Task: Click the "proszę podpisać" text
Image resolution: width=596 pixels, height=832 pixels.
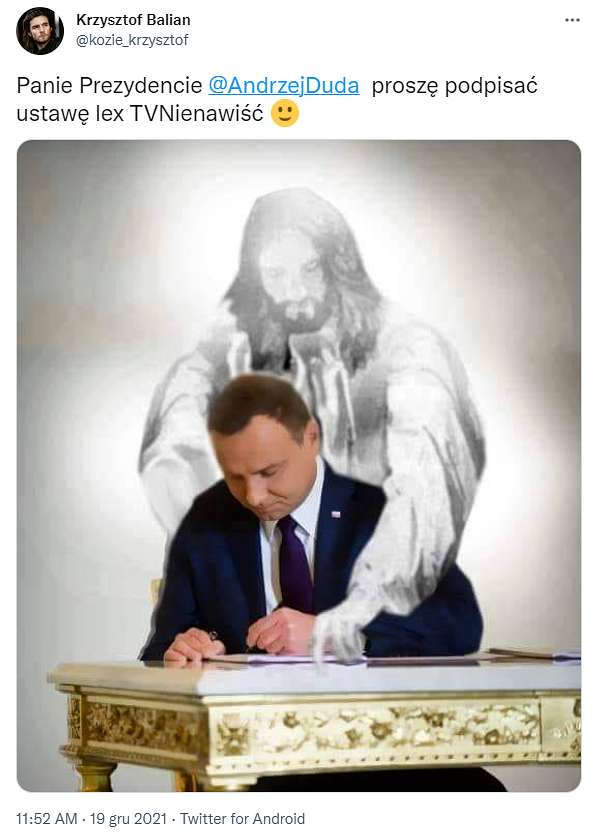Action: coord(455,85)
